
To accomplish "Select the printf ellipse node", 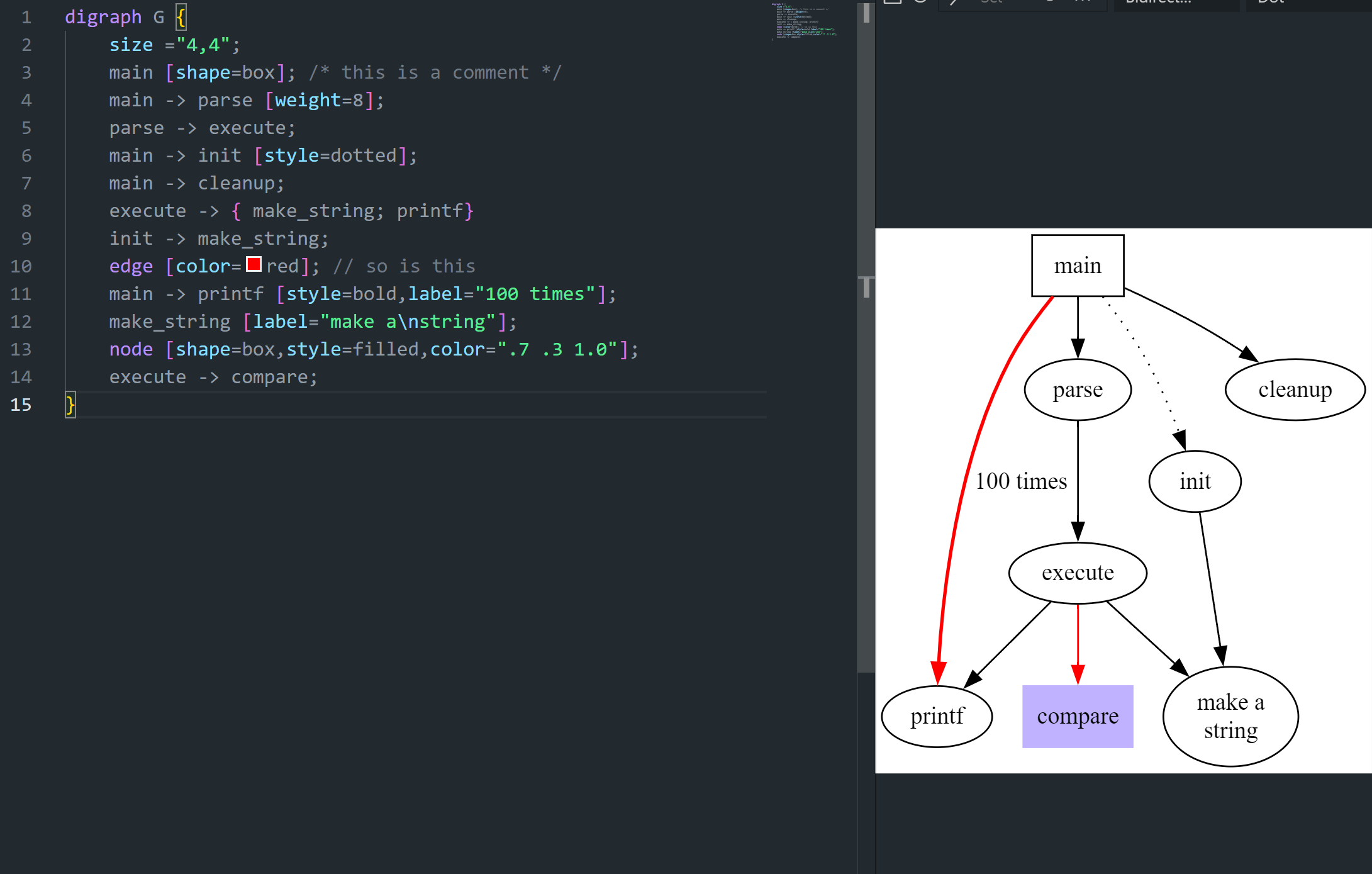I will [937, 716].
